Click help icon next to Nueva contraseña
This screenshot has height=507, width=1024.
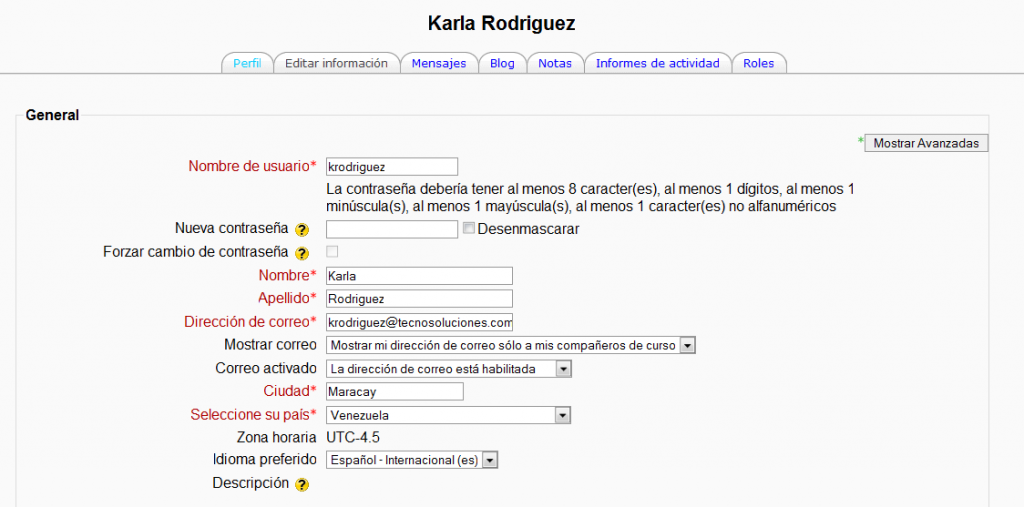(x=302, y=230)
